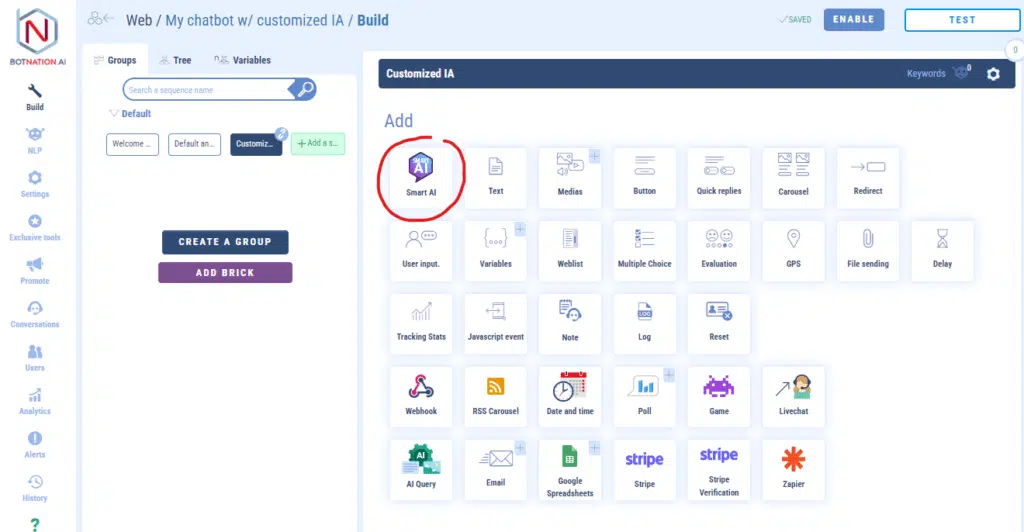
Task: Insert the Livechat element
Action: pyautogui.click(x=793, y=393)
